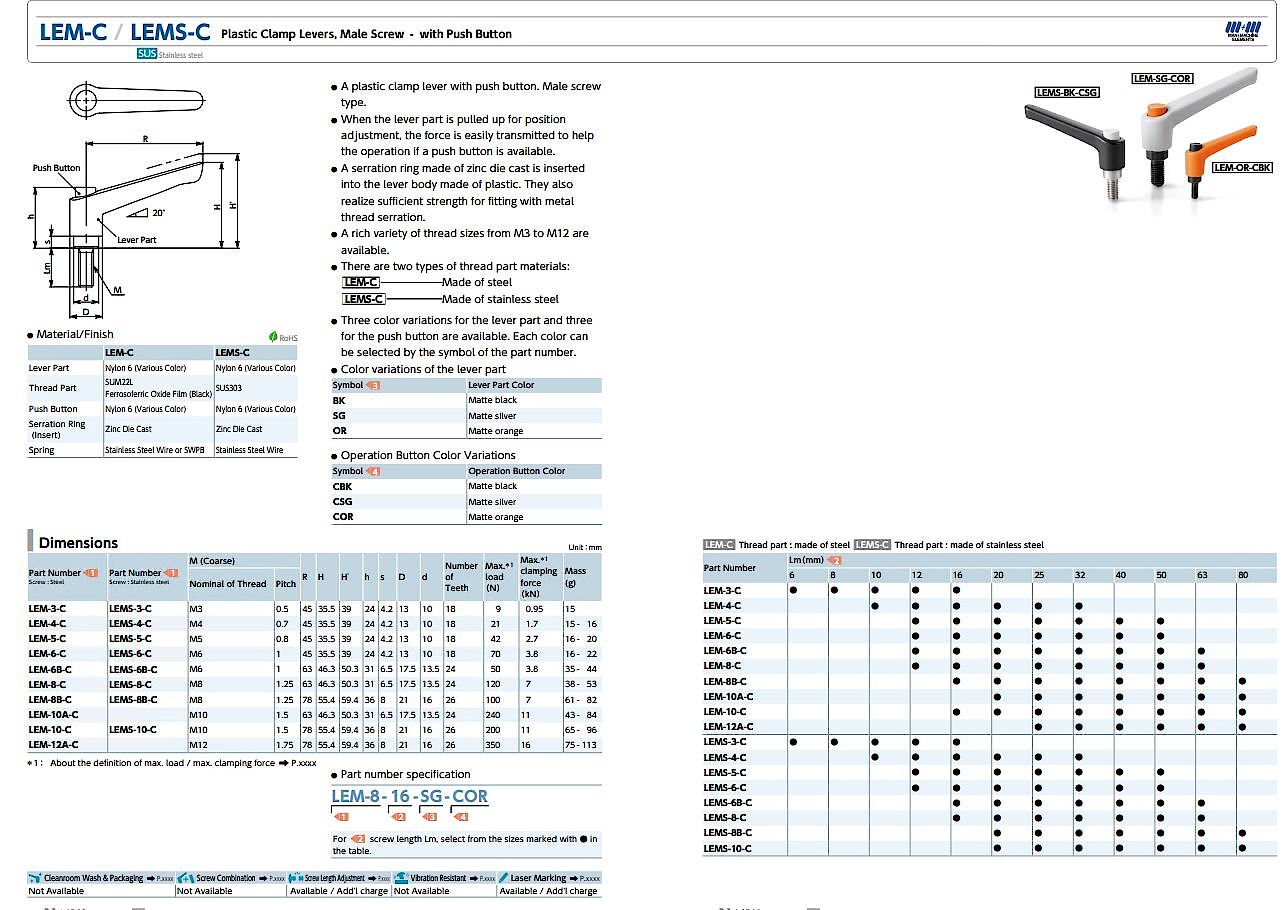Click tag 4 under COR in part number specification

click(x=462, y=817)
